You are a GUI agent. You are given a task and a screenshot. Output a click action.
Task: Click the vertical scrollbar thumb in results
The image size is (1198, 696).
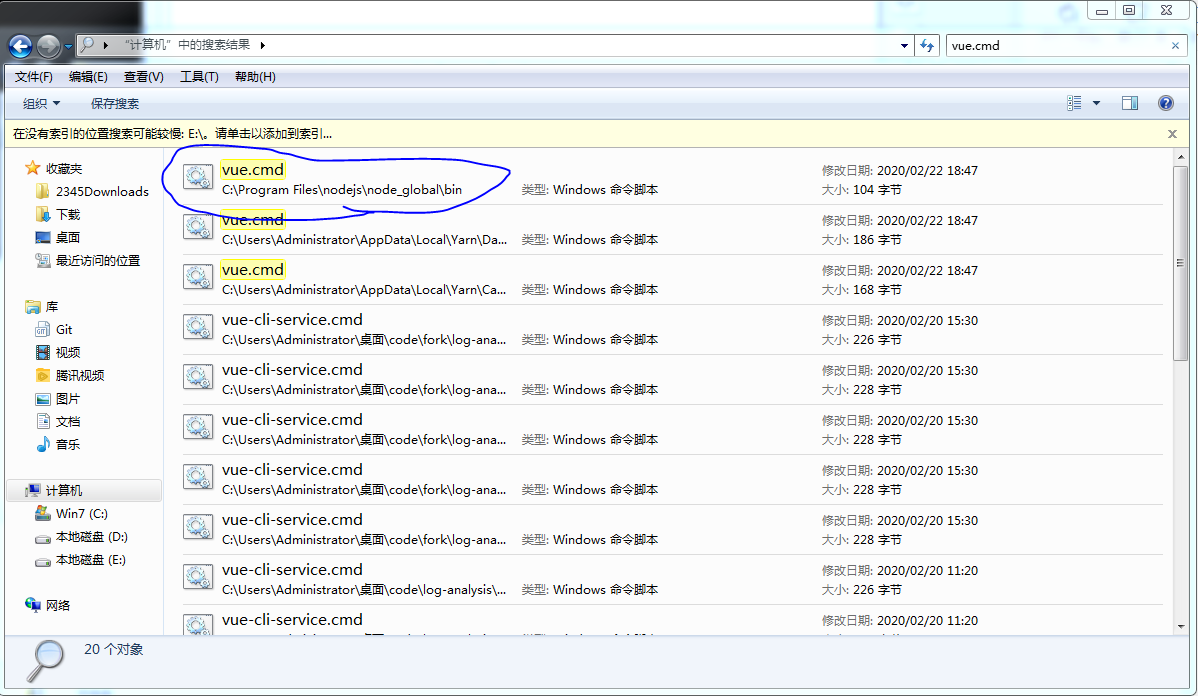coord(1180,262)
